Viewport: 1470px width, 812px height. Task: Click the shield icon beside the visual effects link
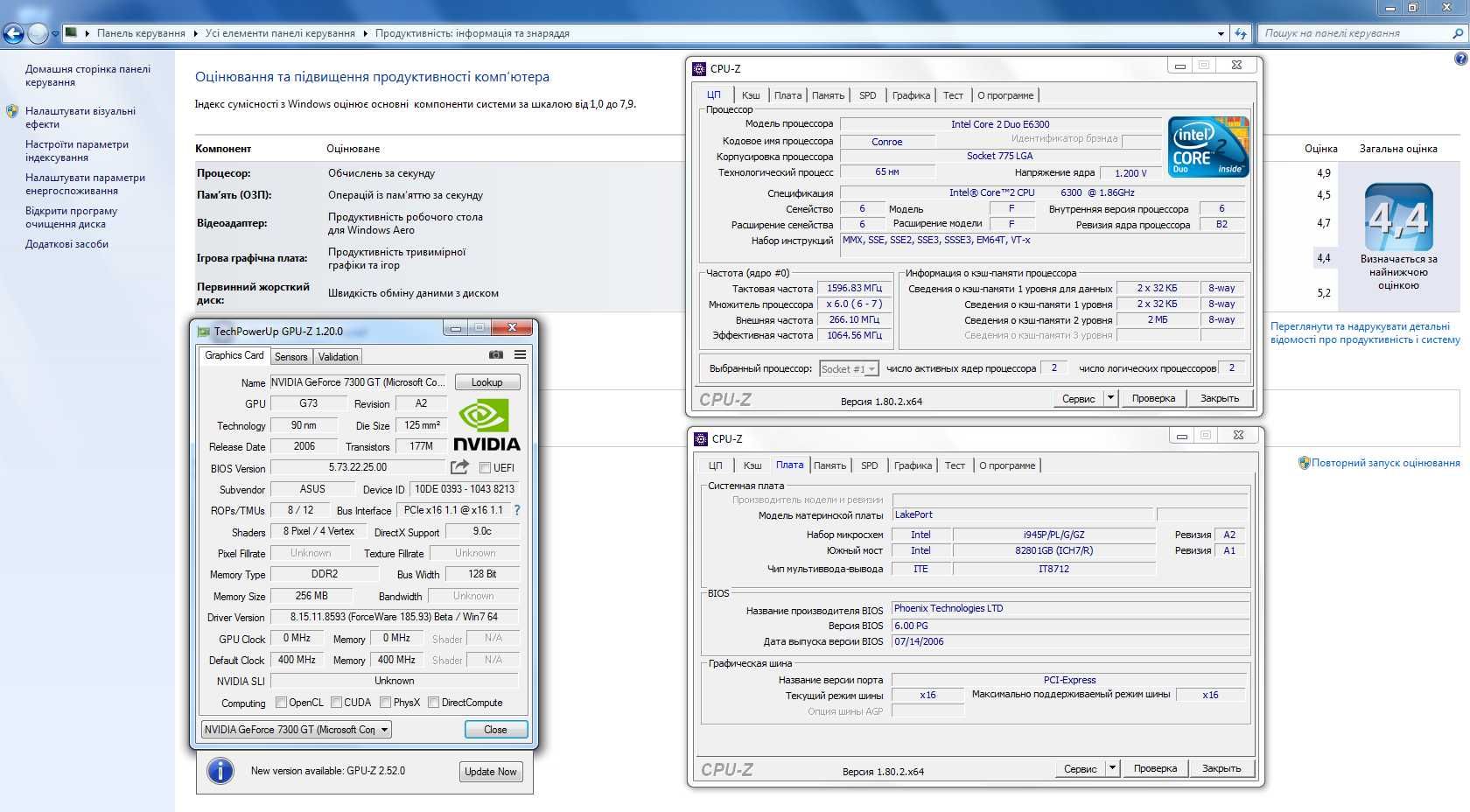[12, 111]
